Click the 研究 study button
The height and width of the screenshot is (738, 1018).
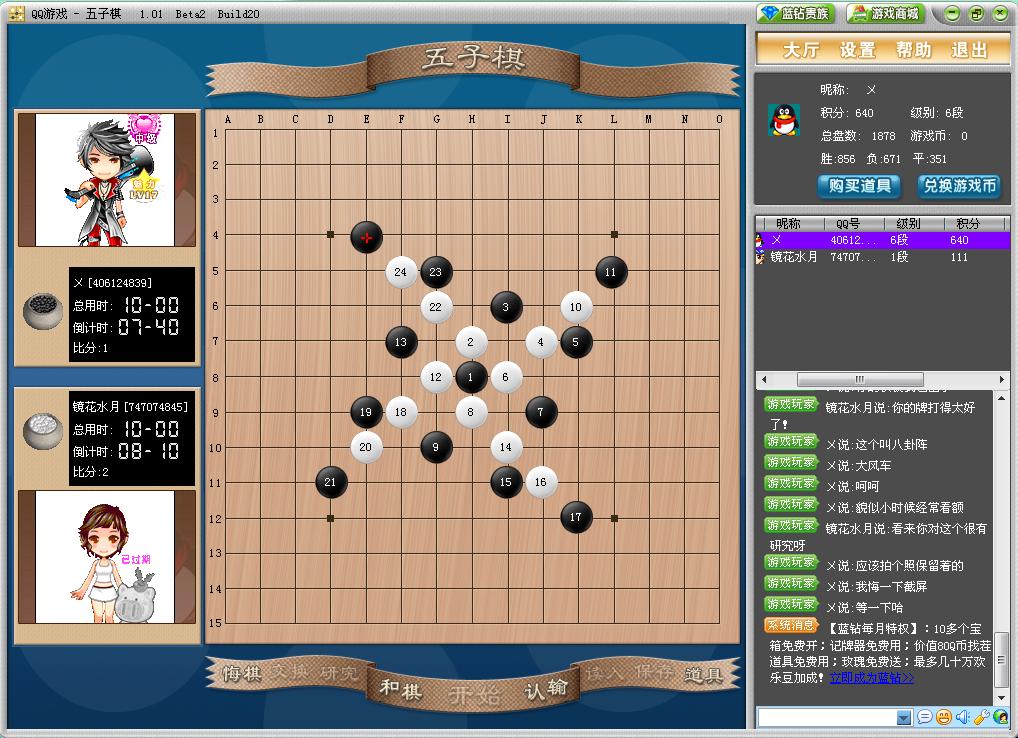[x=338, y=673]
